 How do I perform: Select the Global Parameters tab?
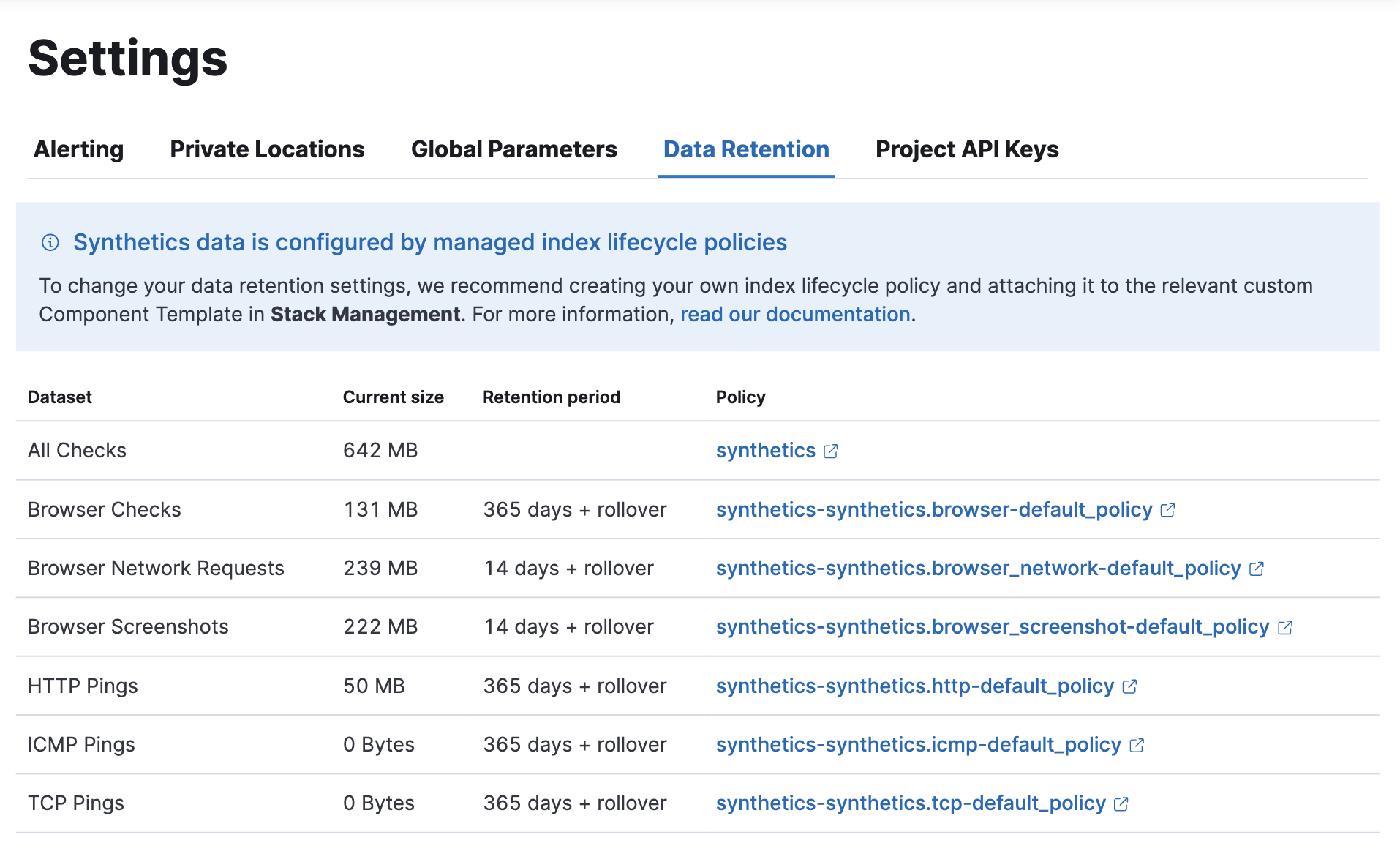pyautogui.click(x=514, y=149)
